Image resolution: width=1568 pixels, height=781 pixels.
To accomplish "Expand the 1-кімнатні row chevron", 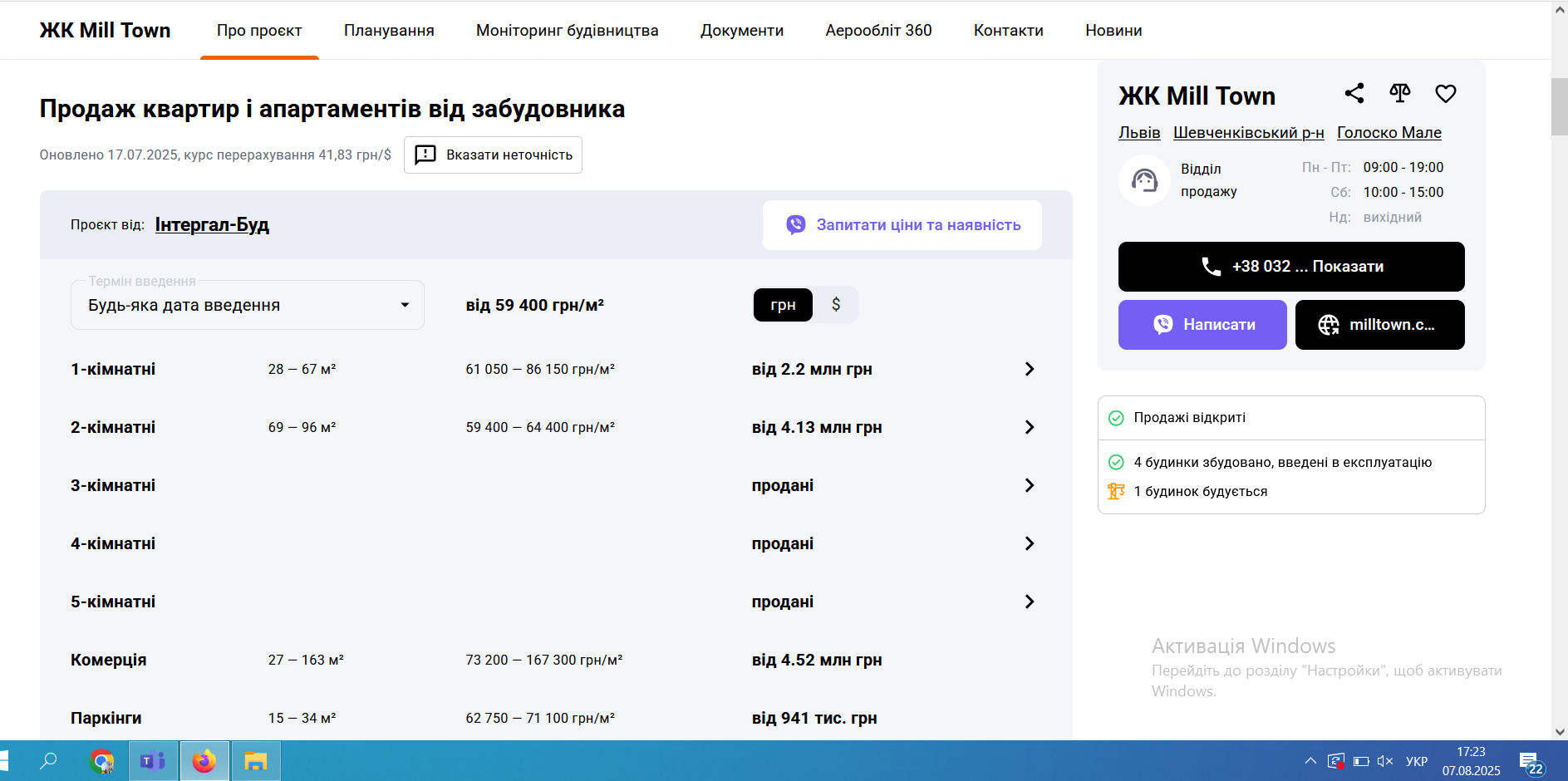I will [1030, 369].
